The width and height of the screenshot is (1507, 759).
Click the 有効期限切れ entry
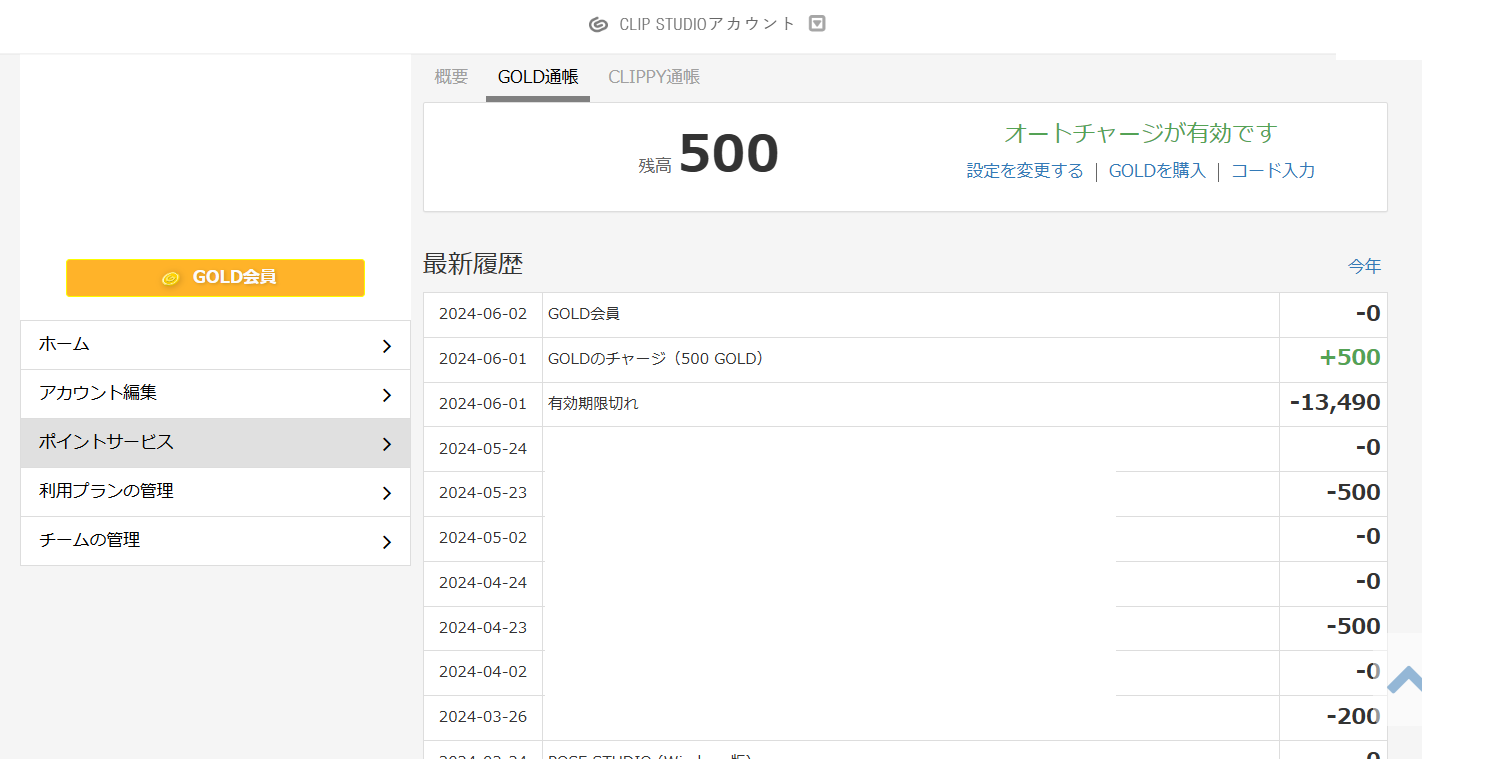[x=593, y=404]
